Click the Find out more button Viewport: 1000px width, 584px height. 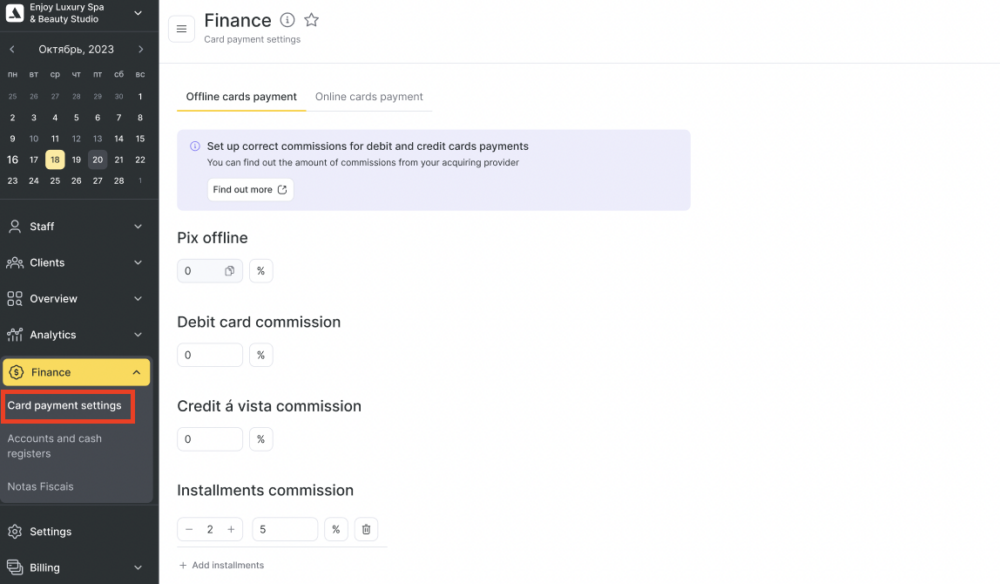pos(250,189)
